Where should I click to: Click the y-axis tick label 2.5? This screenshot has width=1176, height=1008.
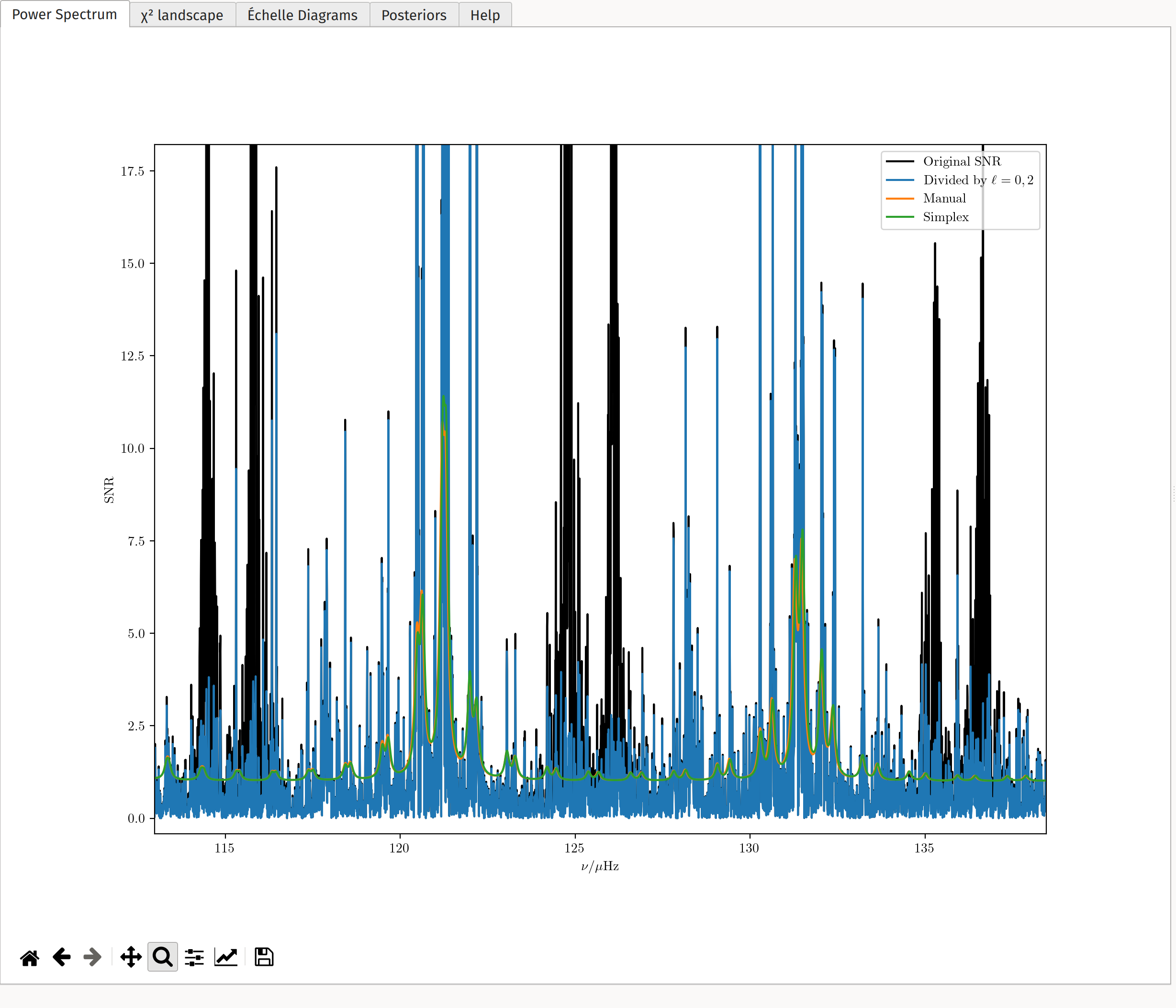tap(135, 726)
